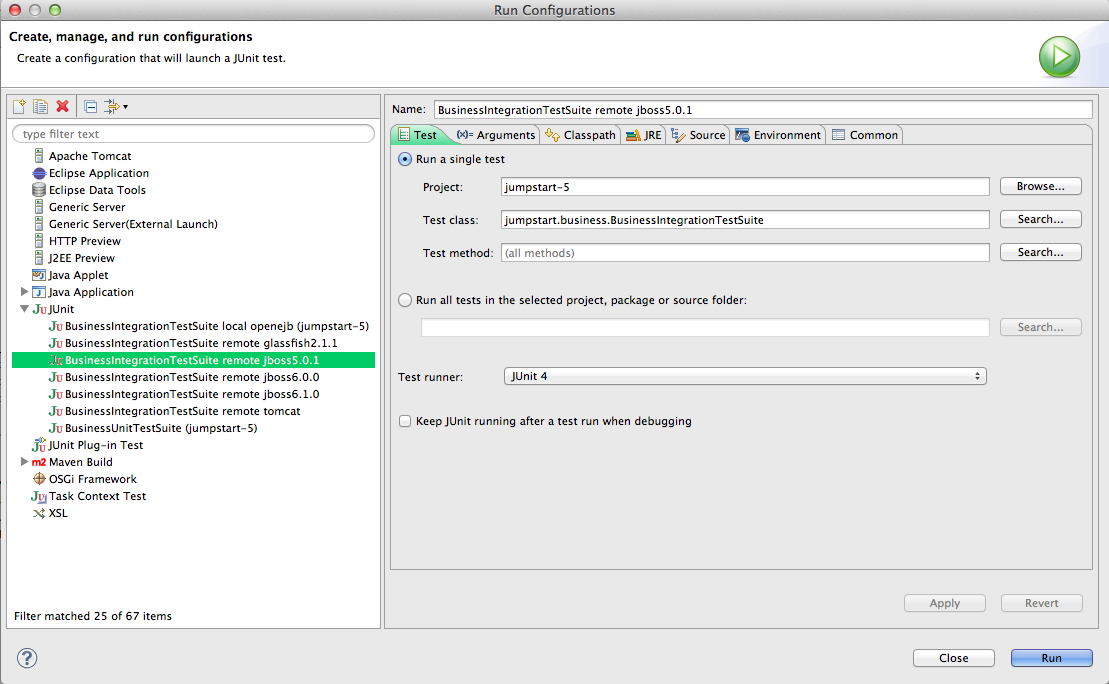Click the JUnit category icon
Viewport: 1109px width, 684px height.
coord(40,309)
